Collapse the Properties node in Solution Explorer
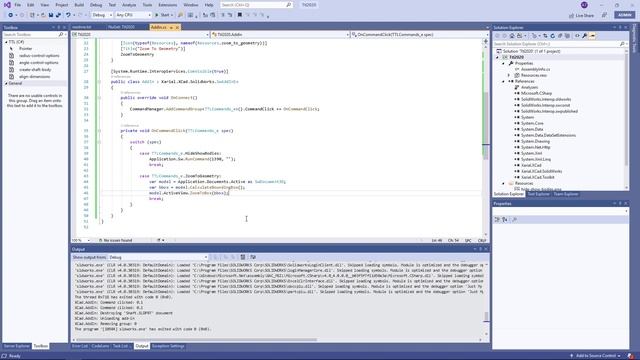The width and height of the screenshot is (640, 360). point(503,63)
